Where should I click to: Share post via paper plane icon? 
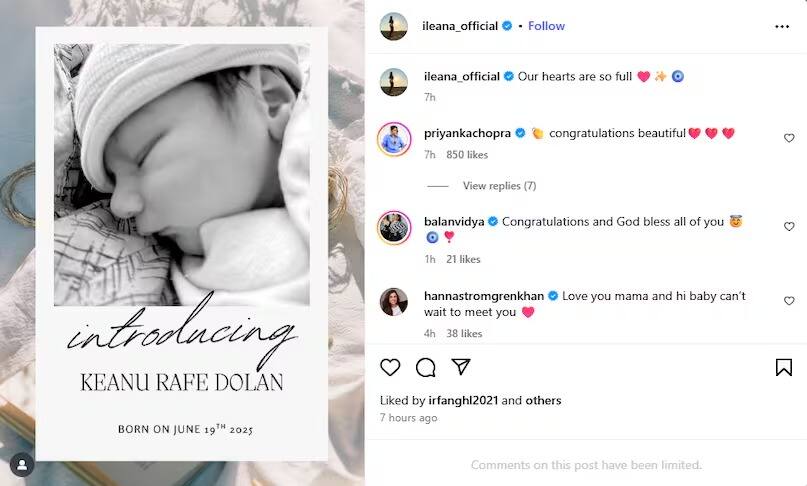(x=460, y=367)
